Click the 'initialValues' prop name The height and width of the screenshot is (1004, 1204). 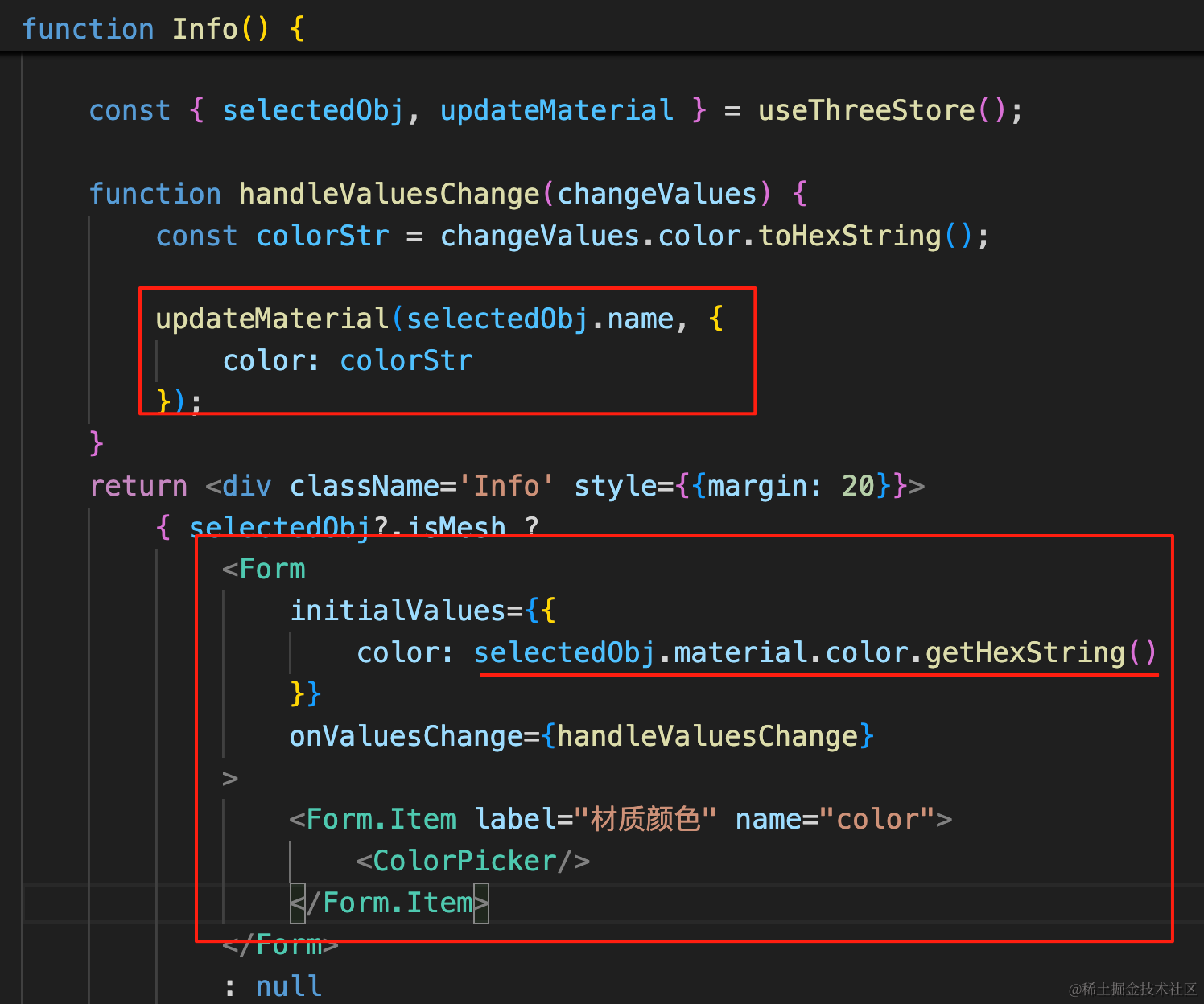click(x=398, y=611)
